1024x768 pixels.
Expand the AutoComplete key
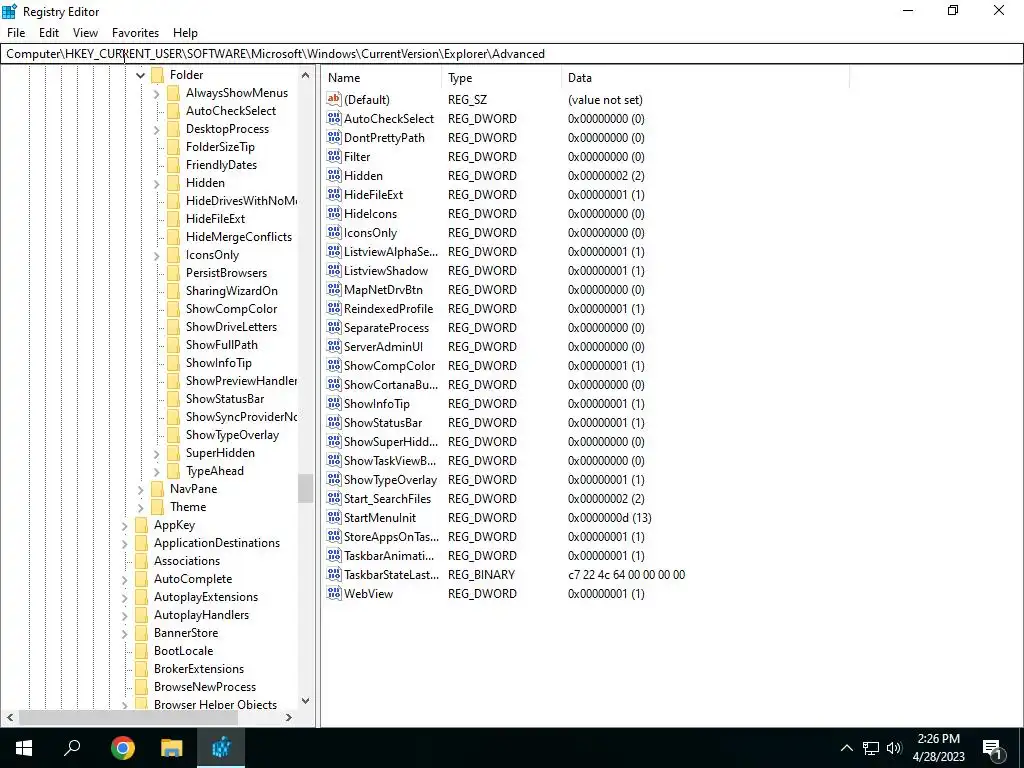(x=125, y=579)
